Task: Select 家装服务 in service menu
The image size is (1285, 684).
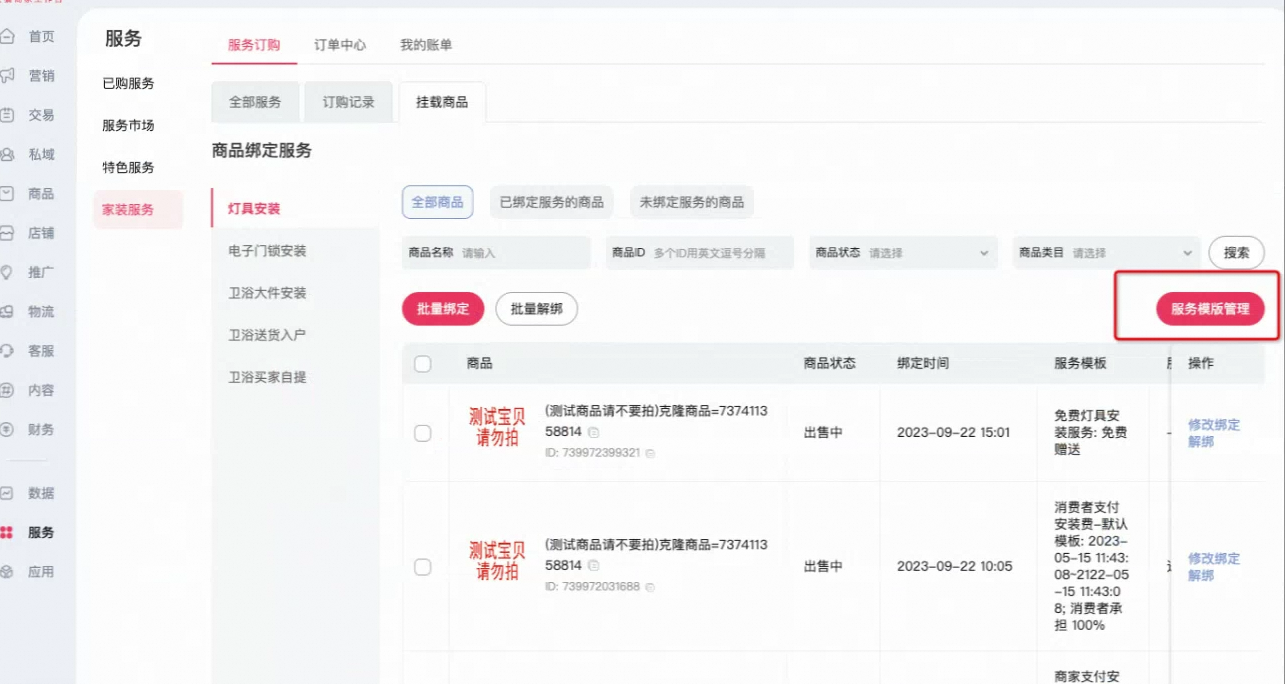Action: (x=138, y=210)
